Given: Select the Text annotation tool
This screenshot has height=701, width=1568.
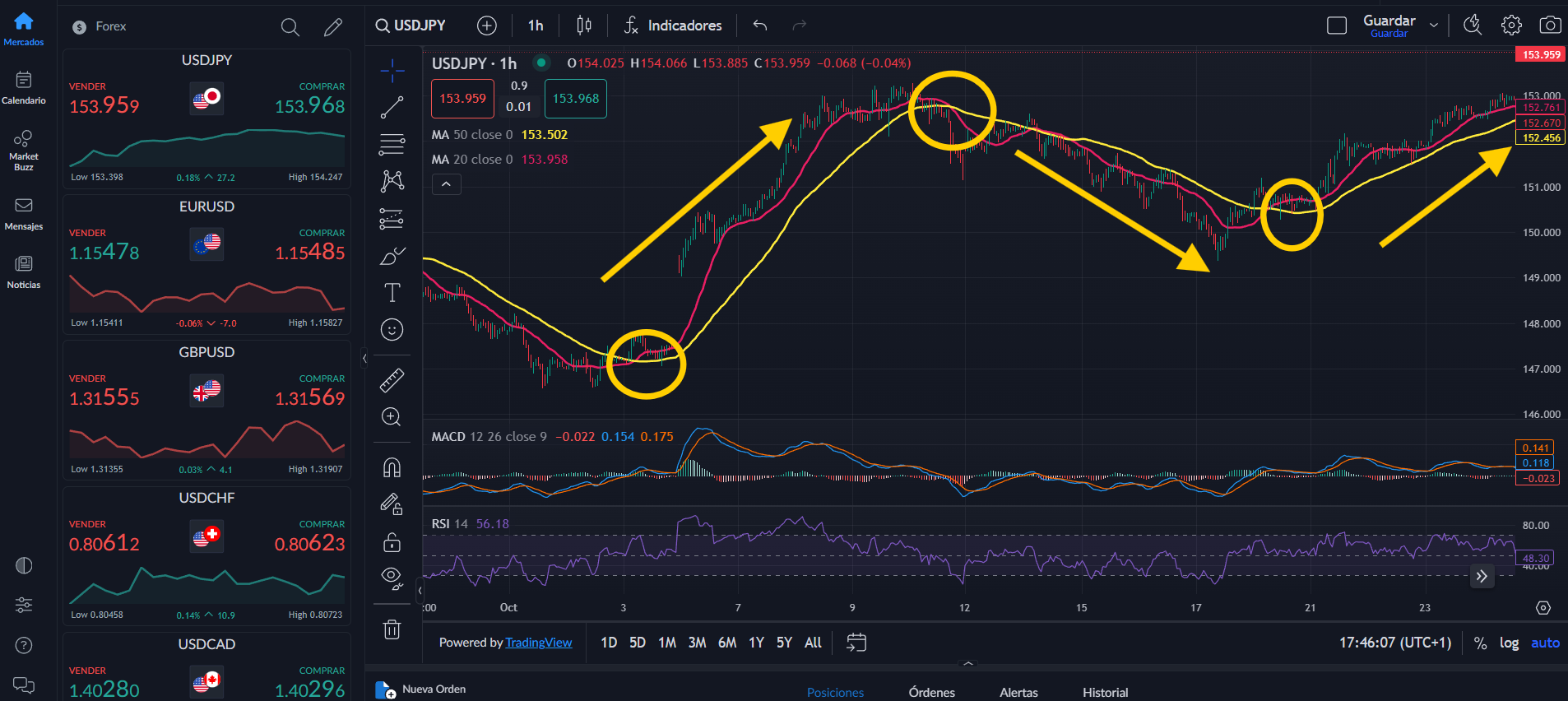Looking at the screenshot, I should tap(392, 293).
